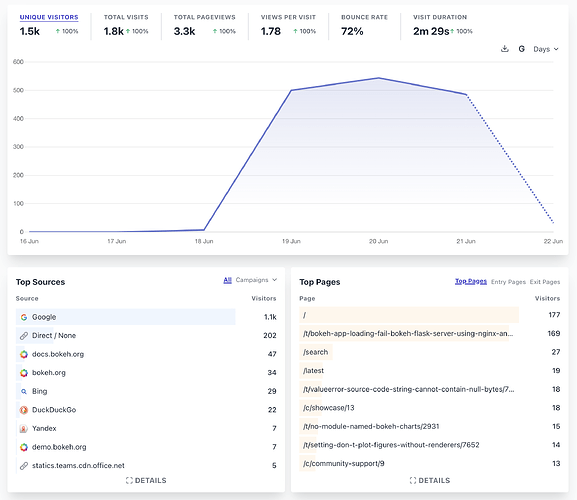Switch to the Entry Pages tab

tap(508, 282)
